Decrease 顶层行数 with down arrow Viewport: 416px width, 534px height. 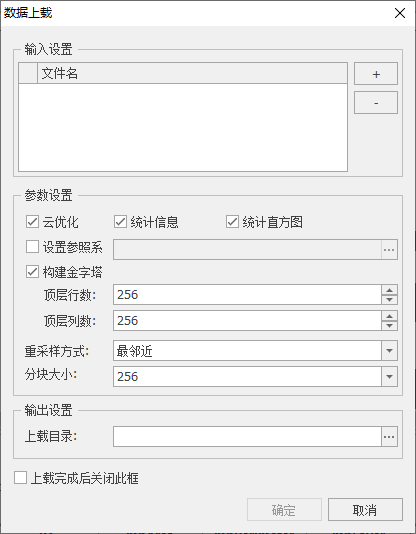389,300
